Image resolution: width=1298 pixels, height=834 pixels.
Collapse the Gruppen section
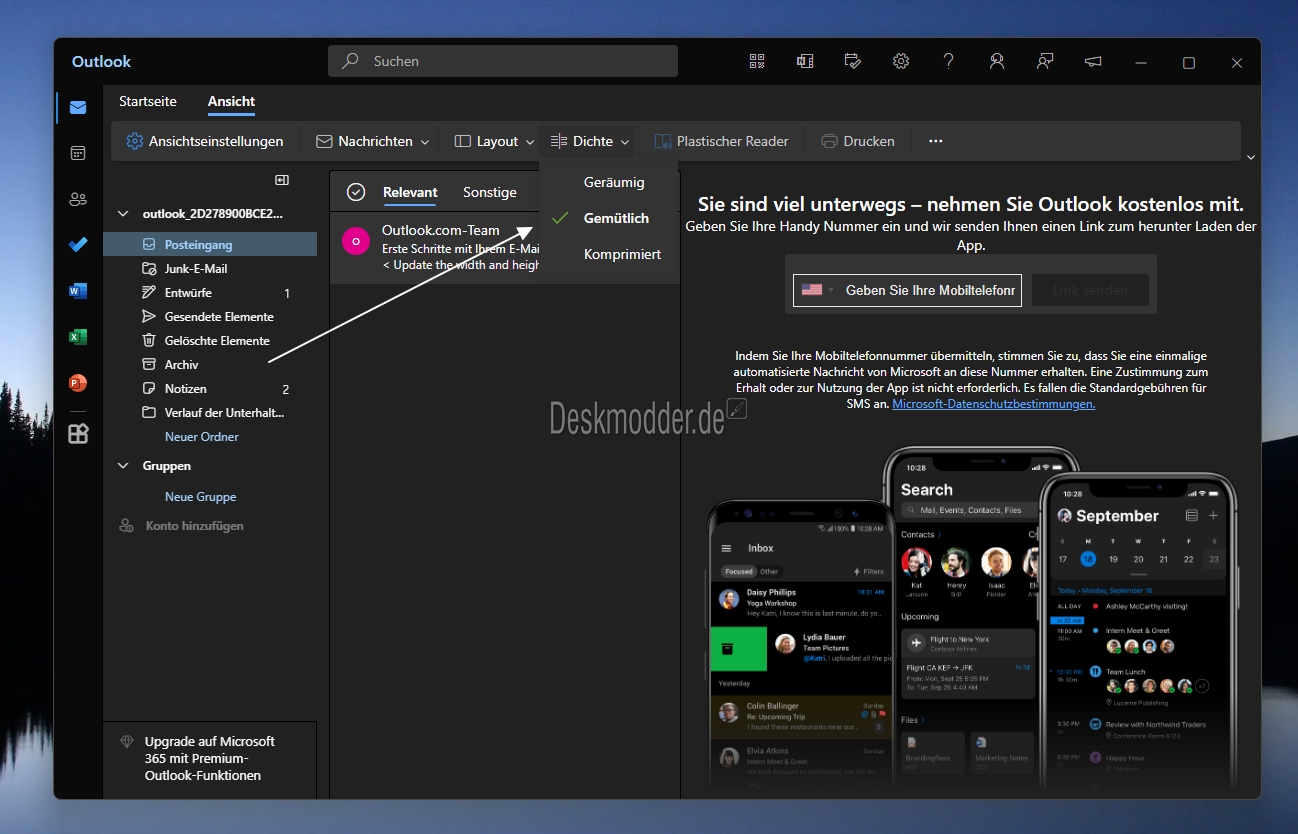[x=123, y=466]
